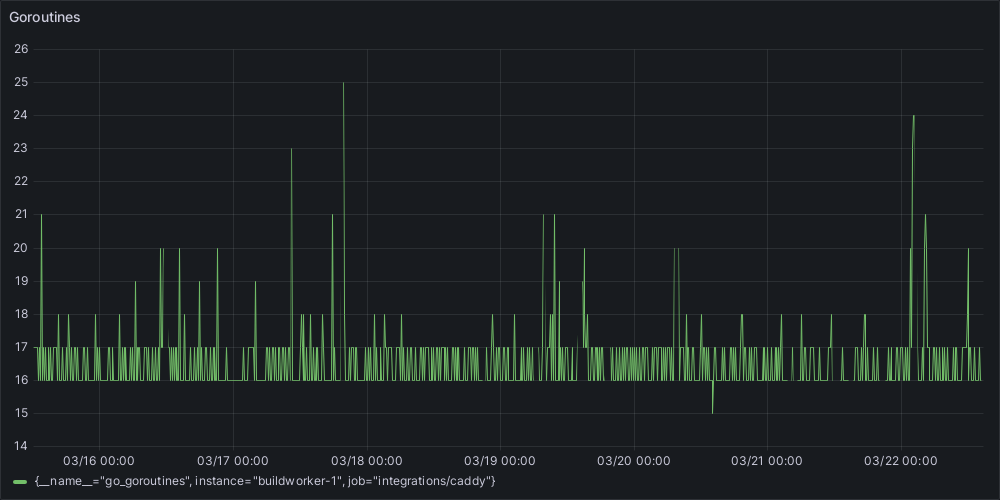This screenshot has height=500, width=1000.
Task: Click the last spike to 20 near the right edge
Action: (x=968, y=248)
